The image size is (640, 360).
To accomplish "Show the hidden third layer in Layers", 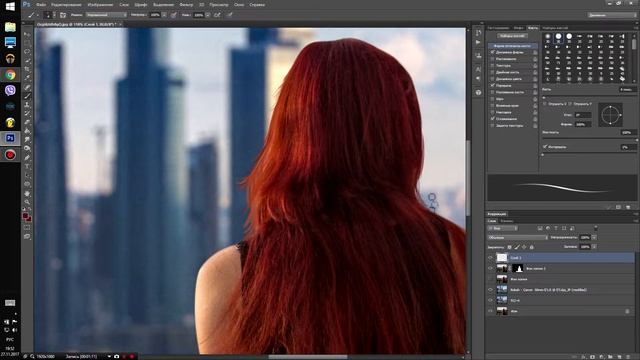I will [x=491, y=279].
